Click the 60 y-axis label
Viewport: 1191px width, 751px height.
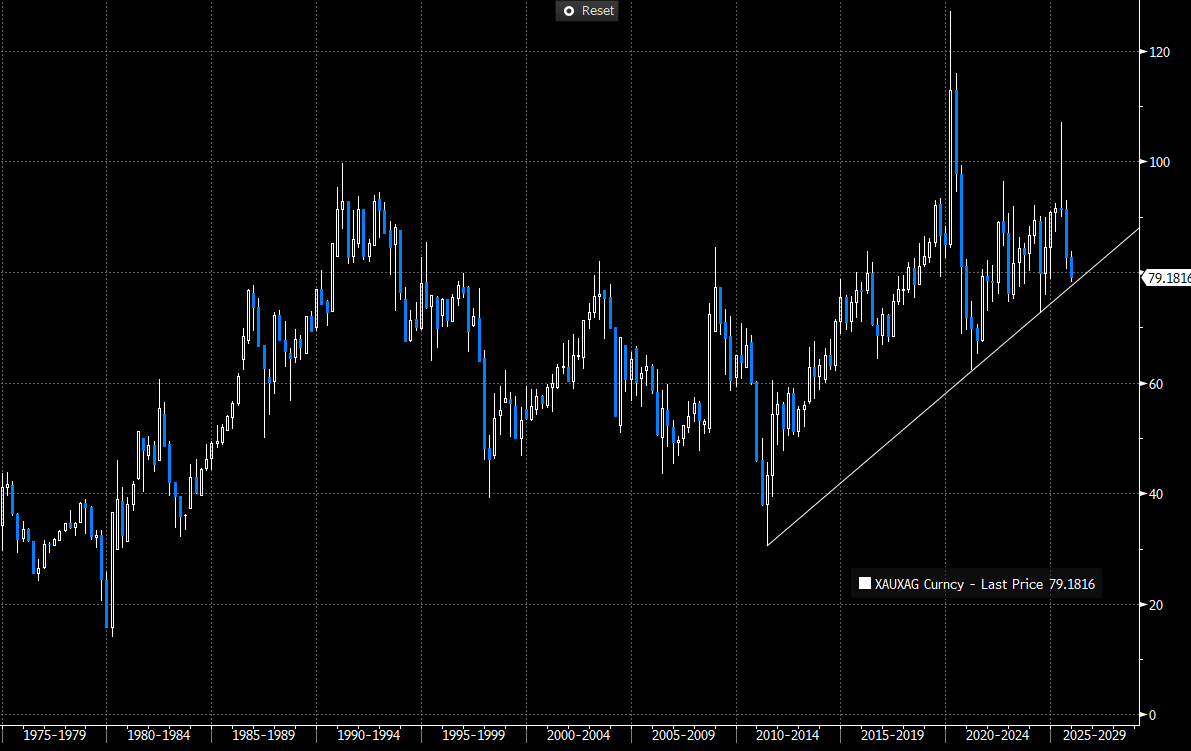(1156, 384)
